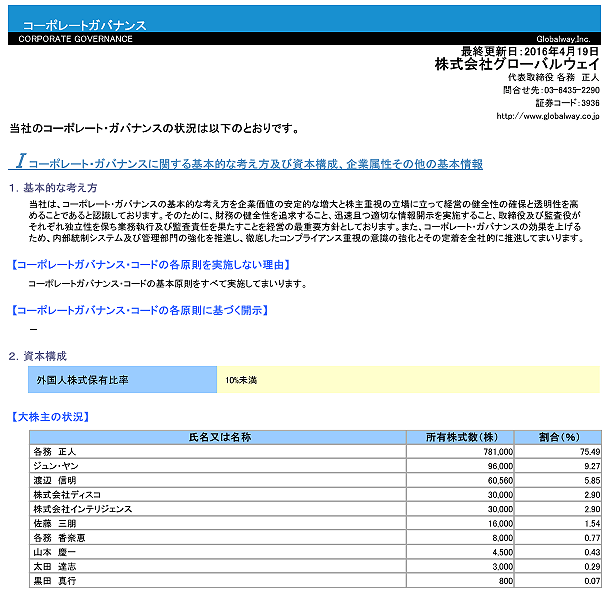This screenshot has width=608, height=597.
Task: Click the 【大株主の状況】 heading
Action: pos(50,417)
